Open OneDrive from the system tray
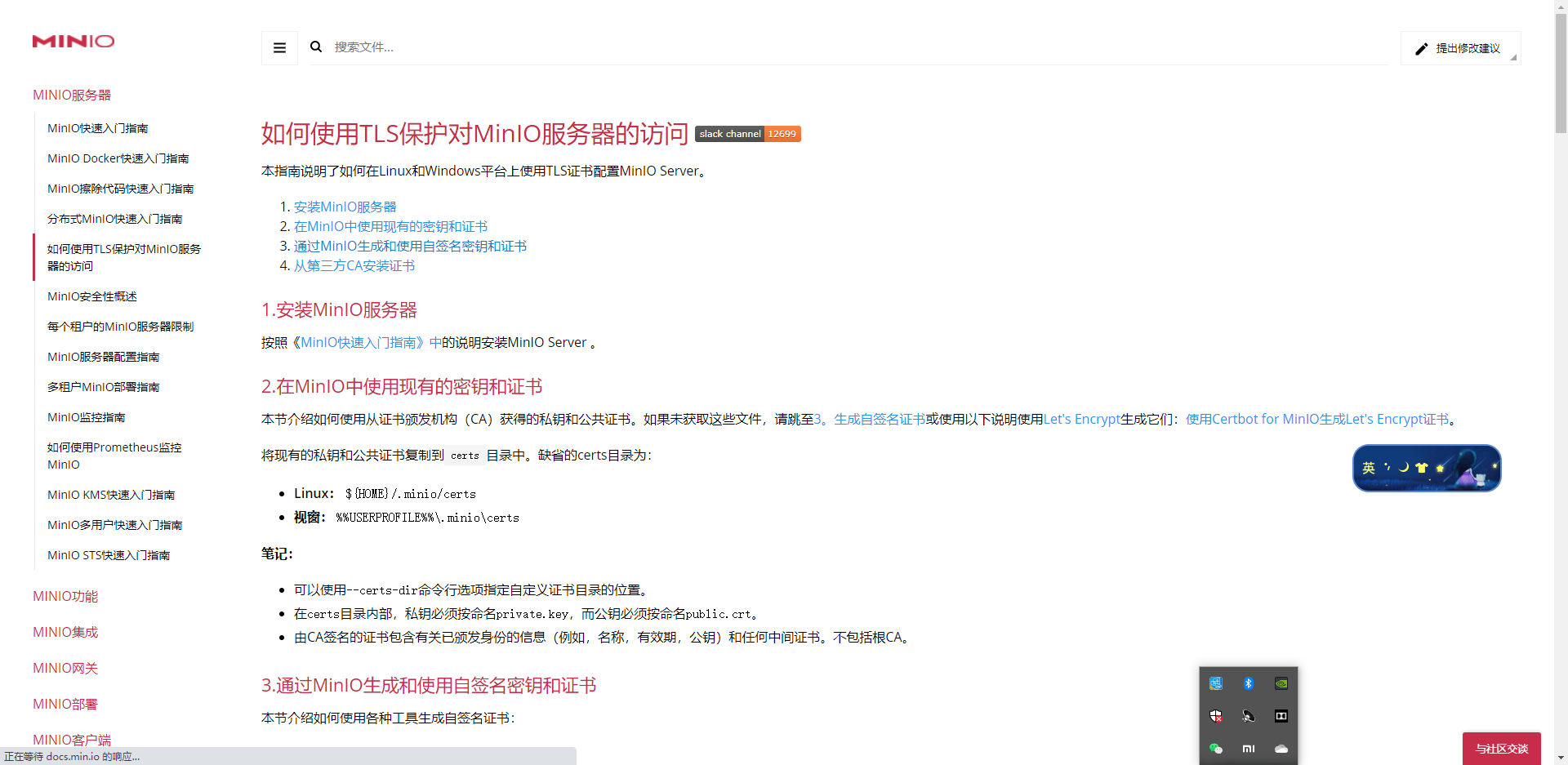 click(x=1281, y=749)
